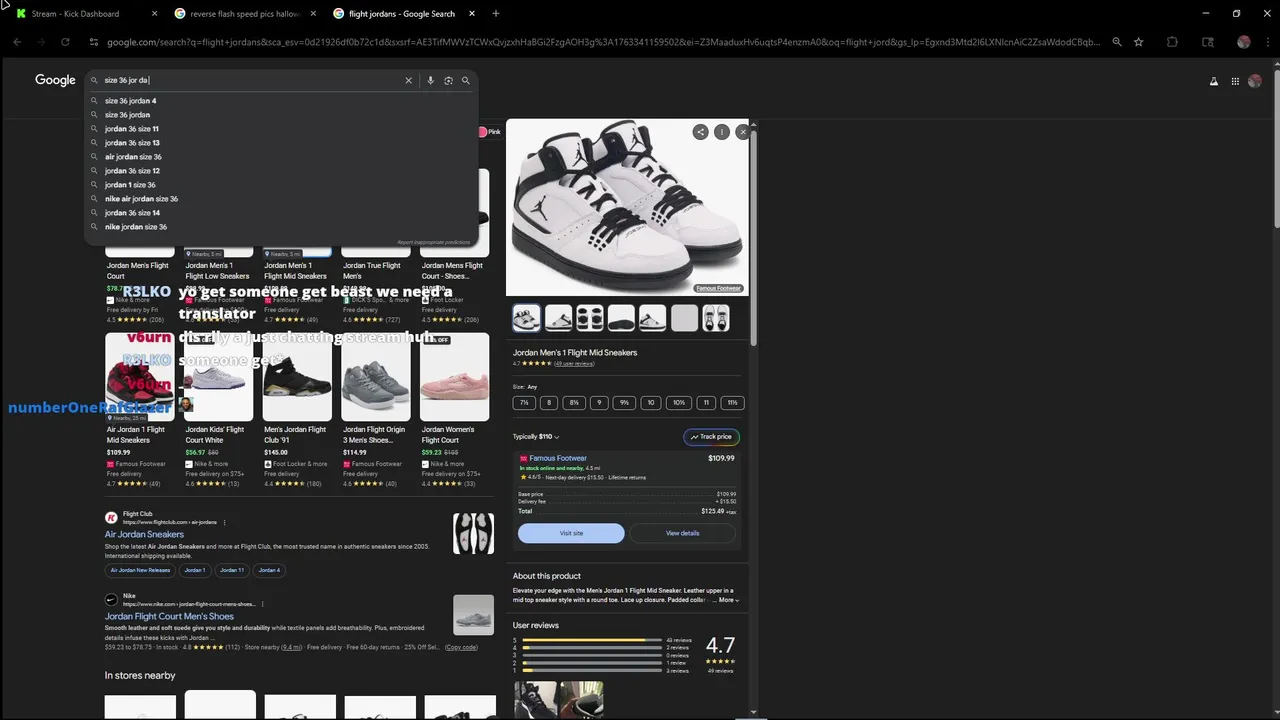Select shoe size 9½

click(624, 403)
